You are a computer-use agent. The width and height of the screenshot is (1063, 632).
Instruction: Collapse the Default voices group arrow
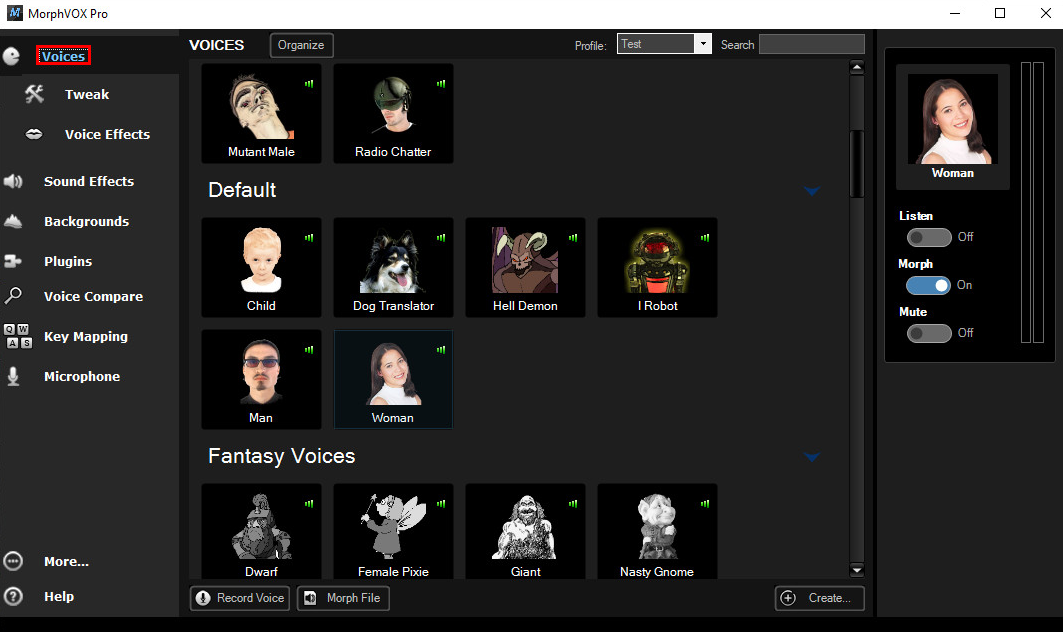[811, 191]
